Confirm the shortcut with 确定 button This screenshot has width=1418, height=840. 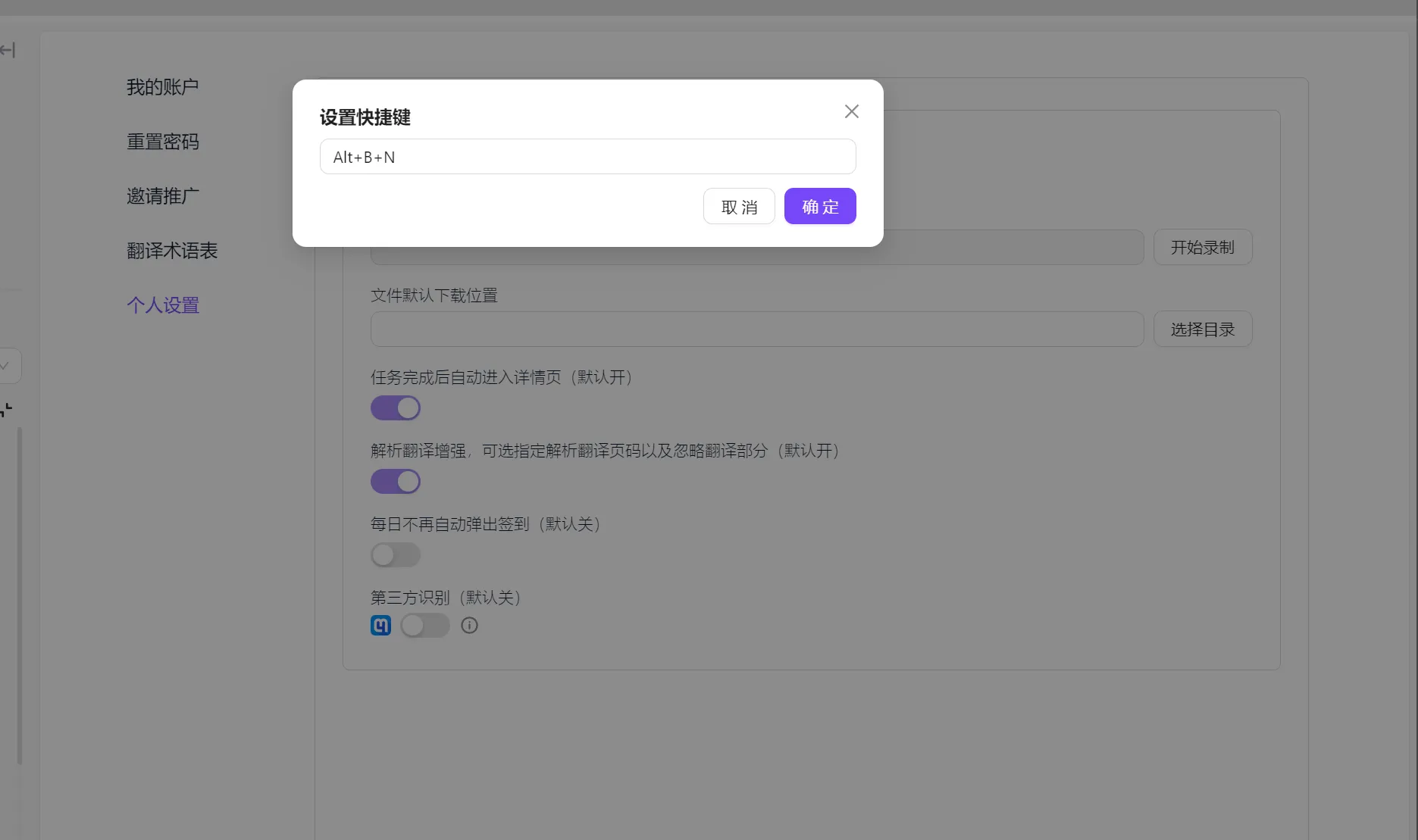(820, 207)
